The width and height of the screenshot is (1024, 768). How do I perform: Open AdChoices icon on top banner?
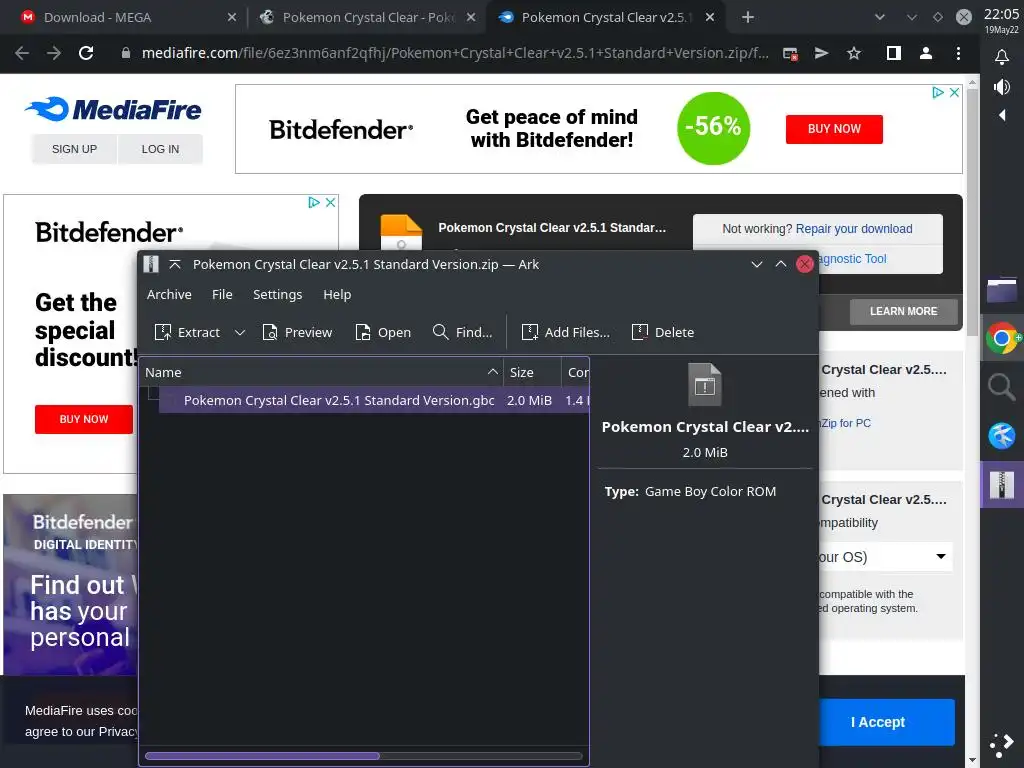click(x=938, y=92)
